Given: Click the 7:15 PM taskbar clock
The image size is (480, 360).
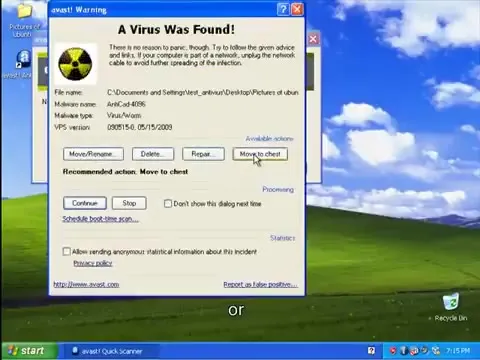Looking at the screenshot, I should [x=458, y=351].
